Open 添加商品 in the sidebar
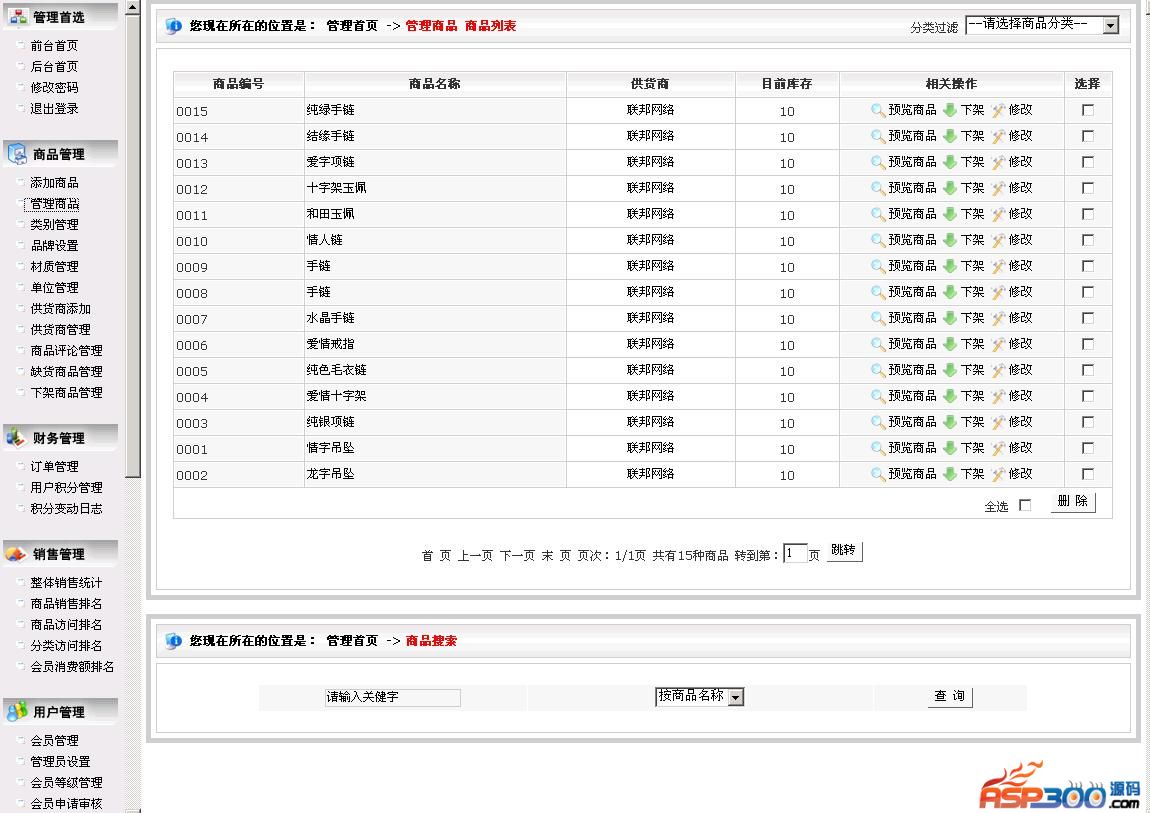The image size is (1150, 813). [54, 183]
